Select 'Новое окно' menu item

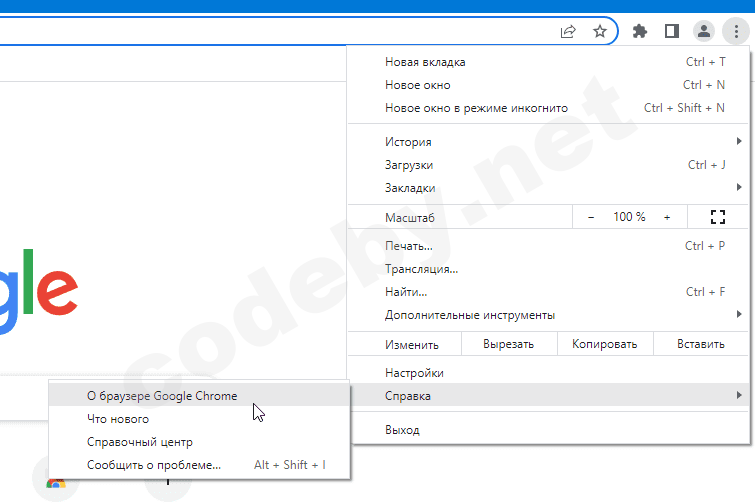click(548, 85)
